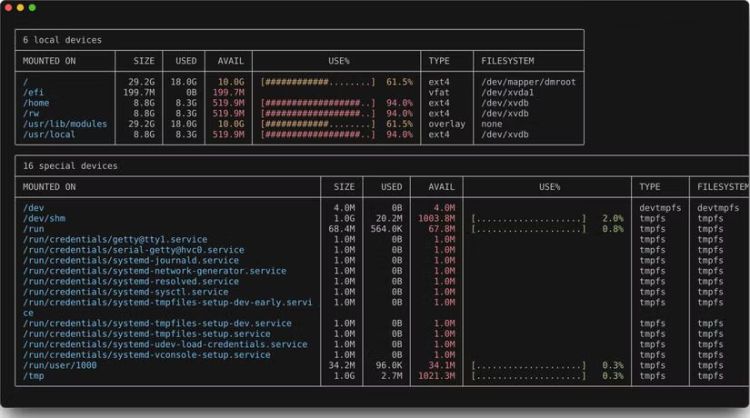
Task: Select the /usr/lib/modules mount path
Action: (64, 124)
